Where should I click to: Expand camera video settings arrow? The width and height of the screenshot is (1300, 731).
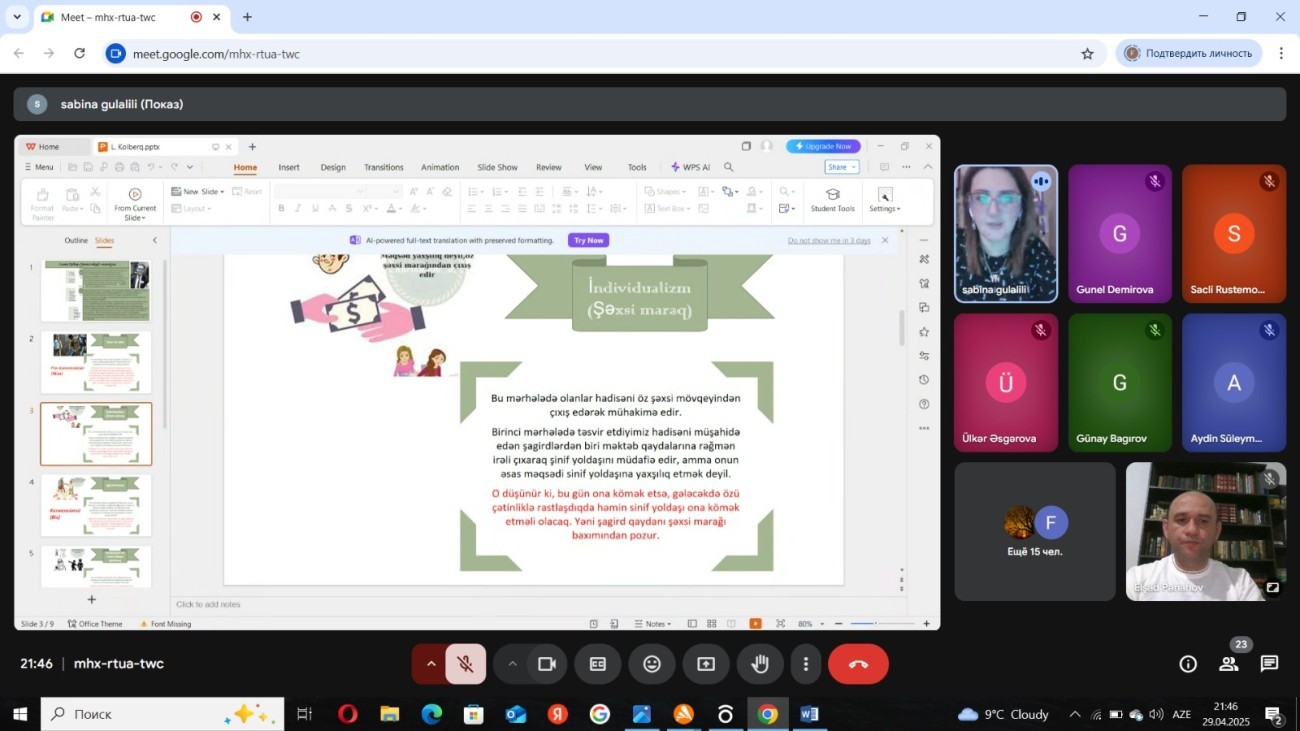click(512, 664)
